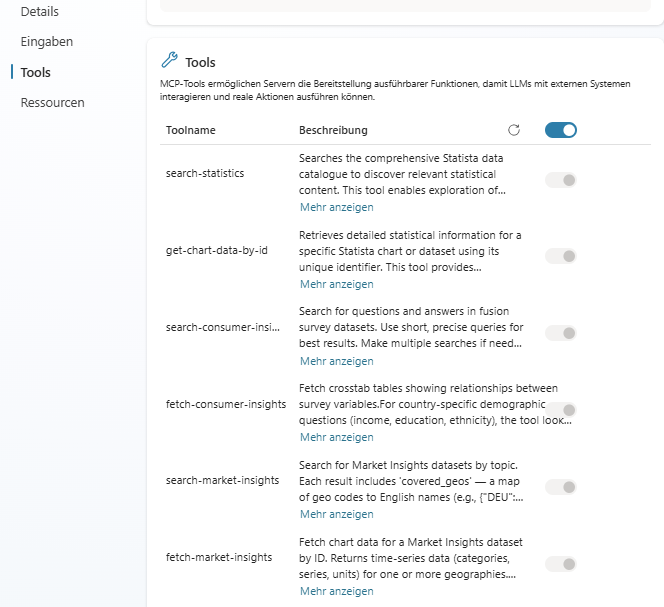Screen dimensions: 664x607
Task: Select the get-chart-data-by-id tool name
Action: click(217, 250)
